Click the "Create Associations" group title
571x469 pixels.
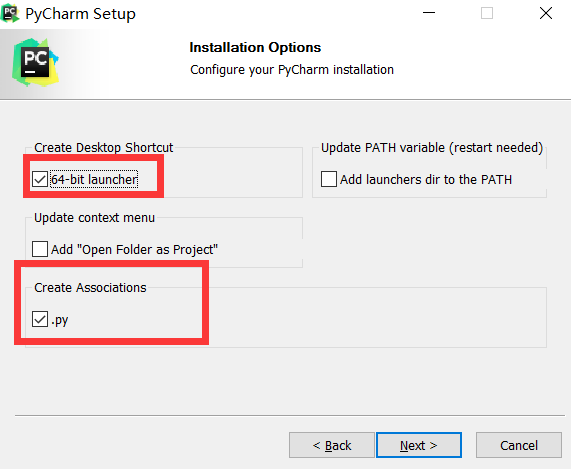(90, 288)
